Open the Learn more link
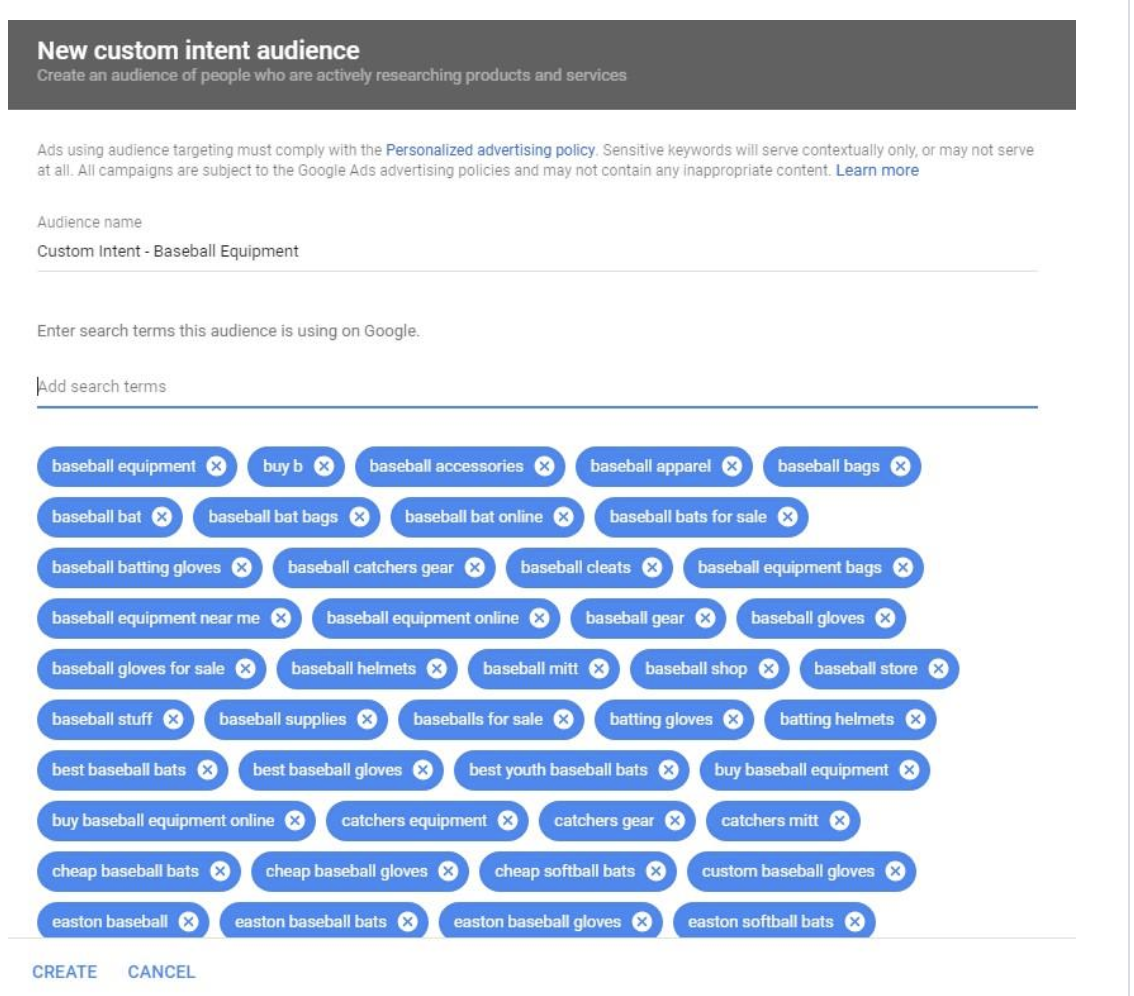Screen dimensions: 1134x996 [x=877, y=171]
